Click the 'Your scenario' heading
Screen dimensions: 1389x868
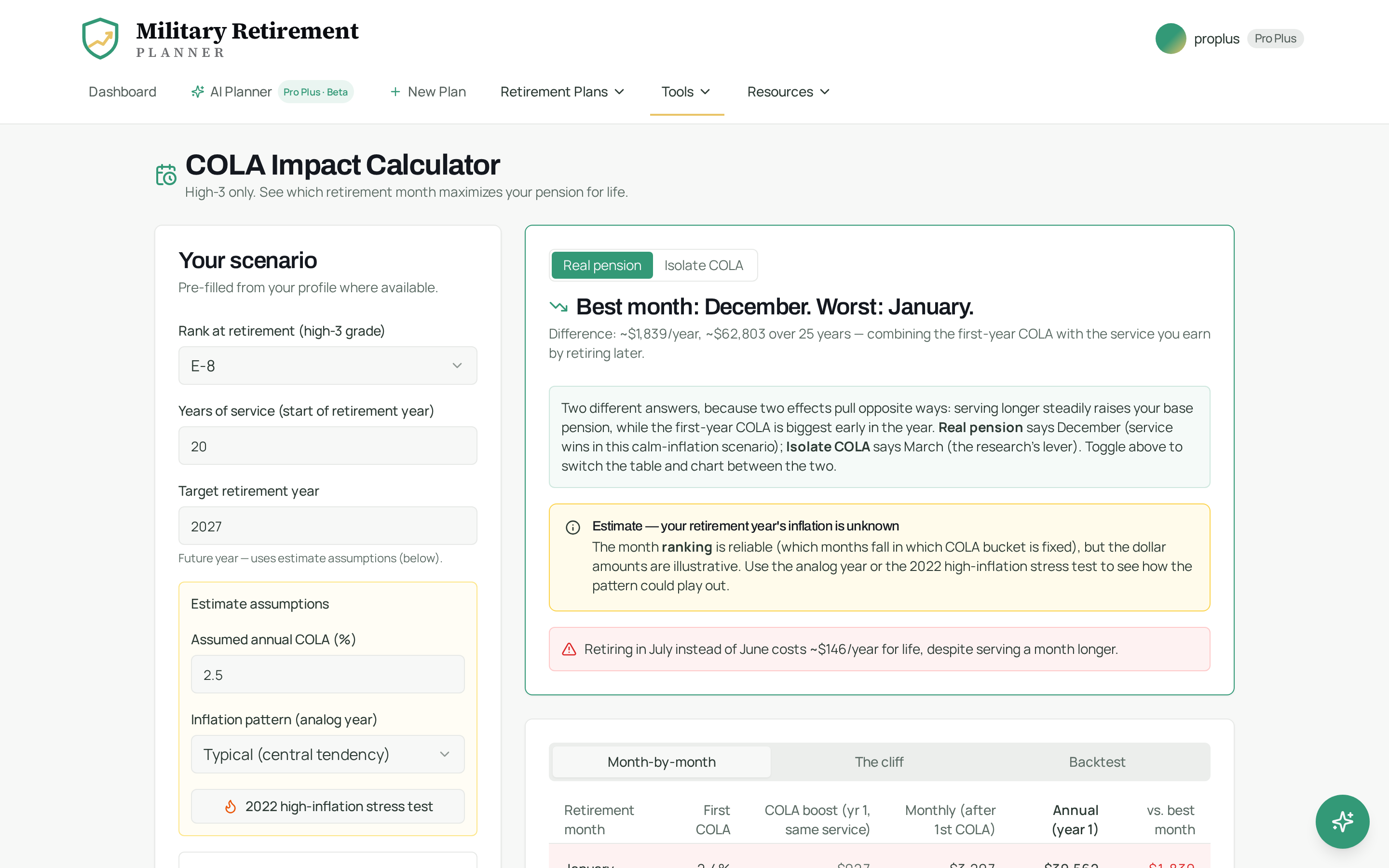pos(247,260)
